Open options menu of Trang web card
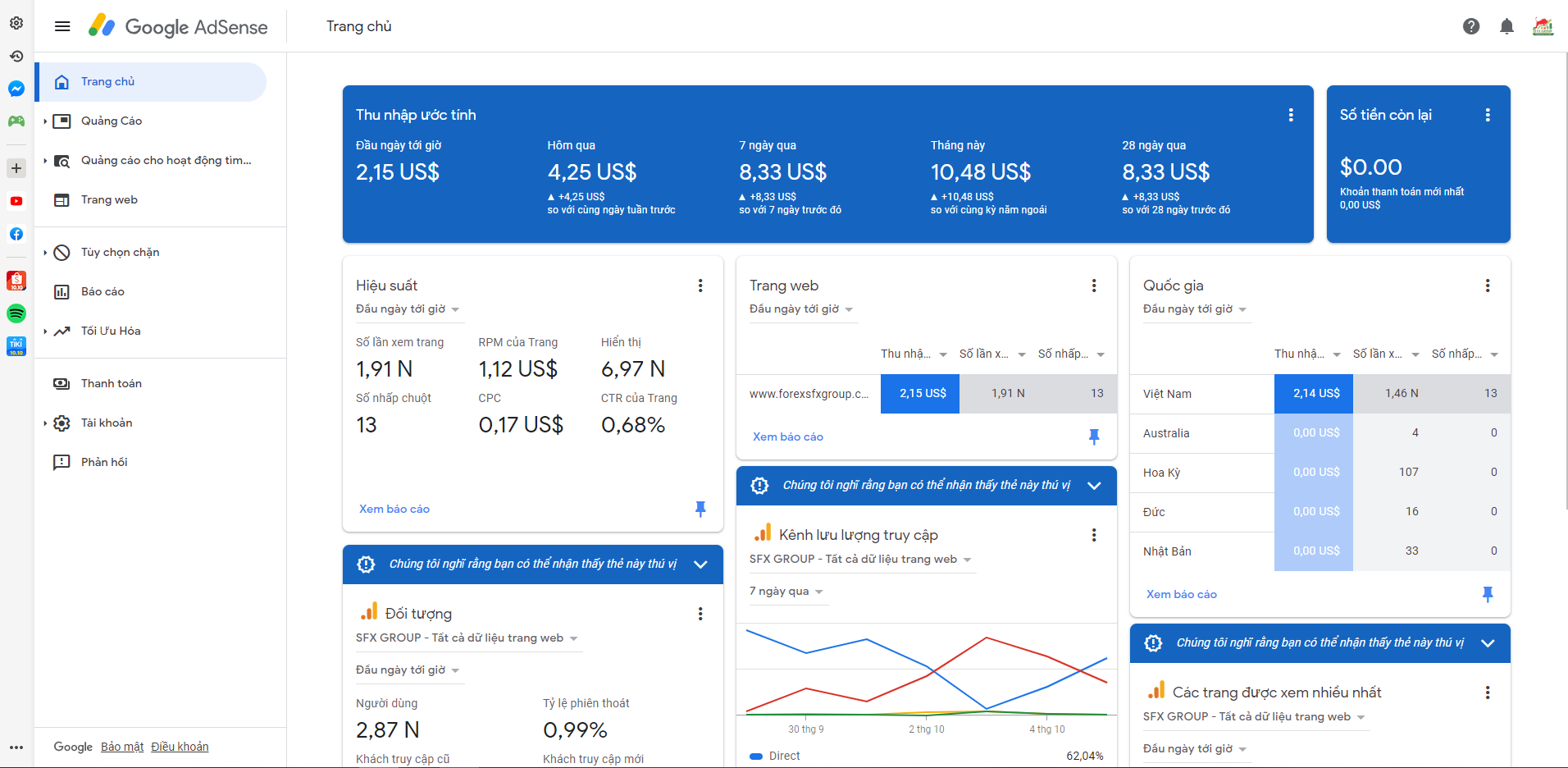The width and height of the screenshot is (1568, 768). 1094,286
